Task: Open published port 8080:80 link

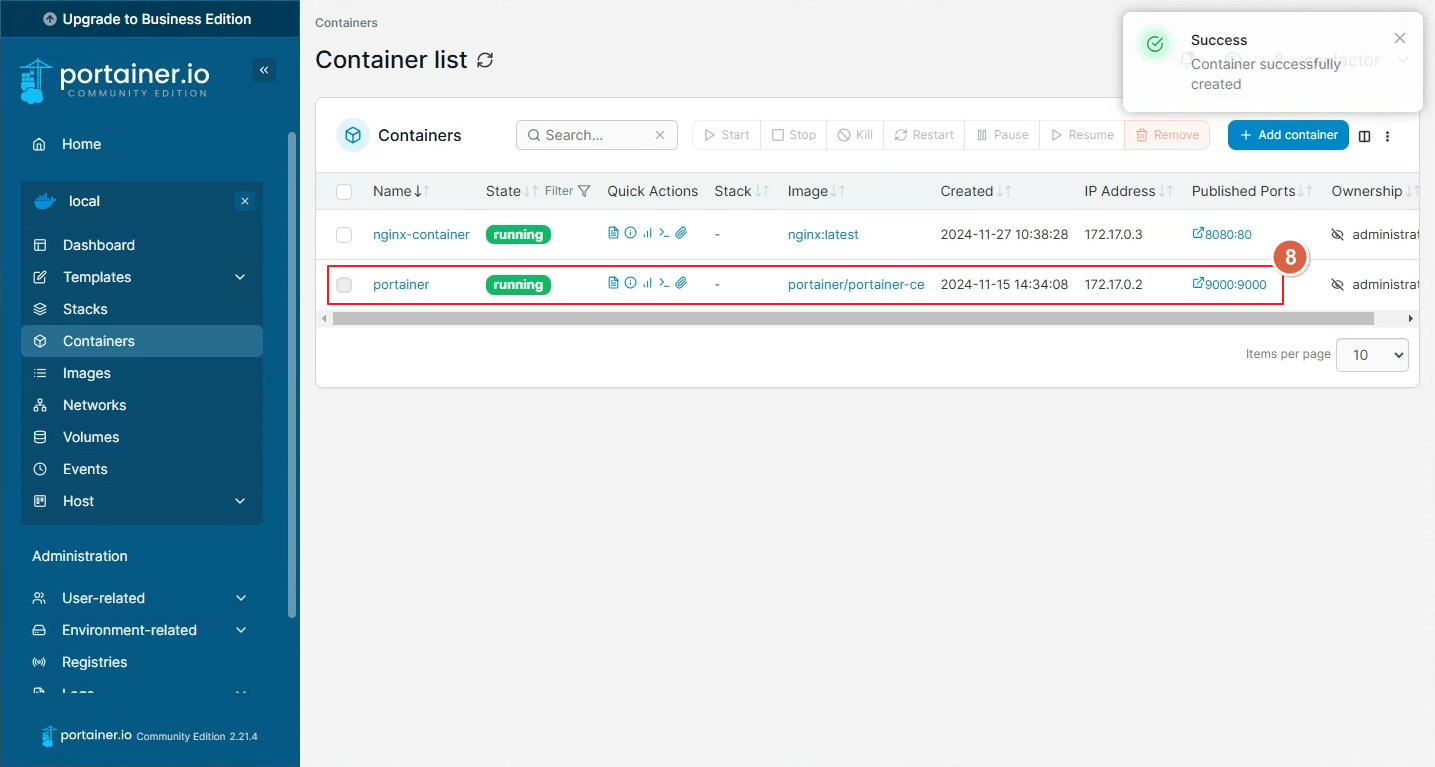Action: point(1222,235)
